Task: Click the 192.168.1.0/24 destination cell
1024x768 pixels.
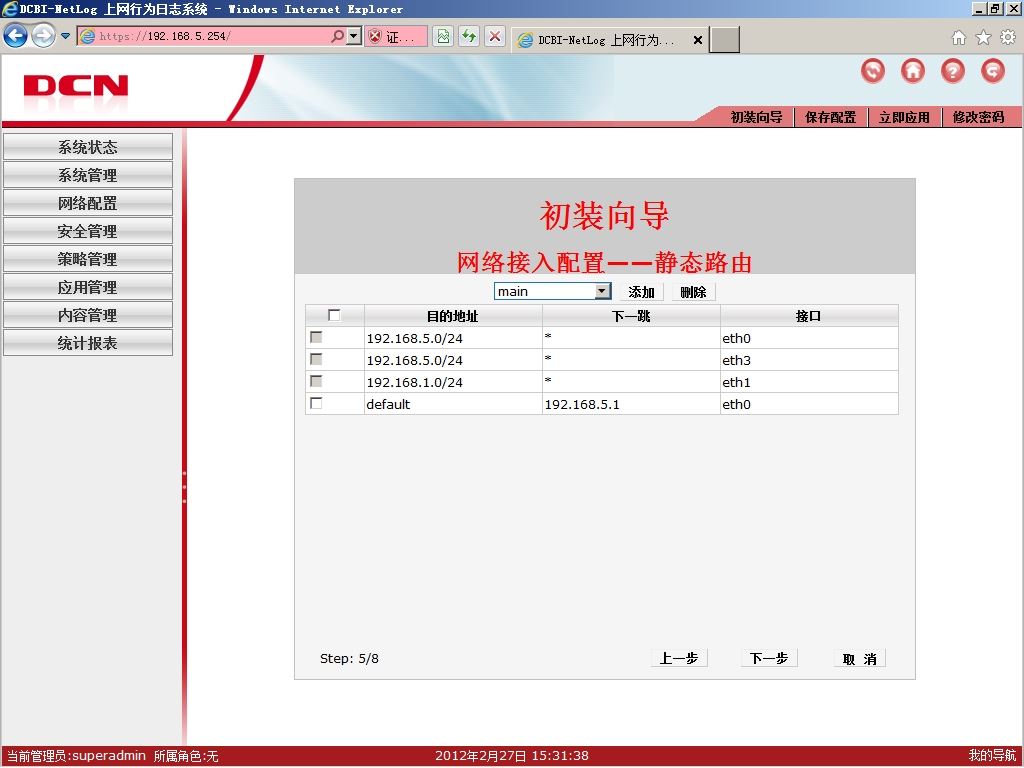Action: point(453,382)
